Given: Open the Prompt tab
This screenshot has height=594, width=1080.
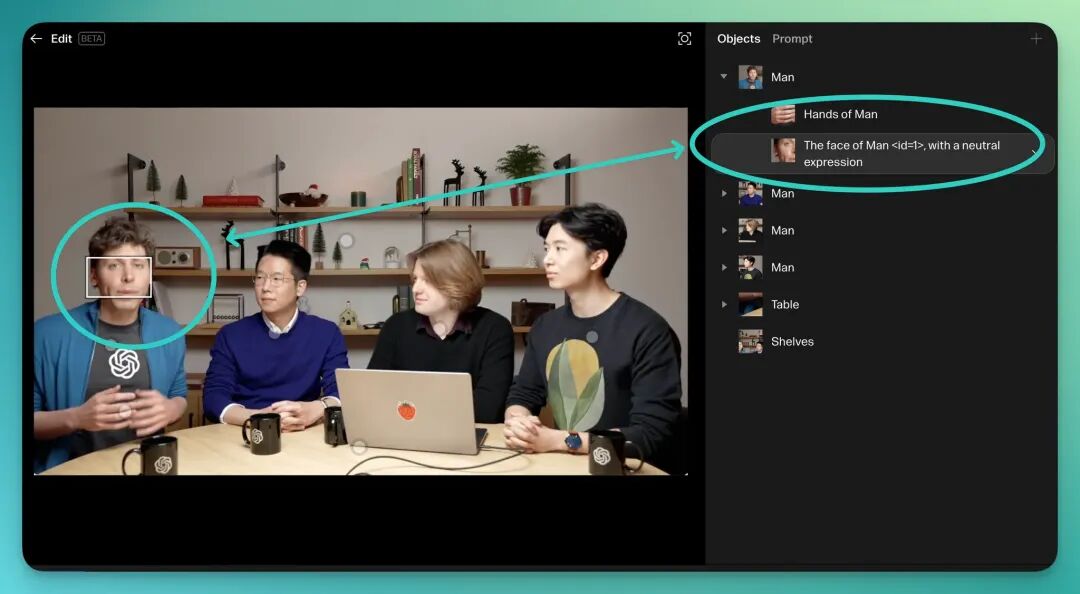Looking at the screenshot, I should (x=792, y=39).
